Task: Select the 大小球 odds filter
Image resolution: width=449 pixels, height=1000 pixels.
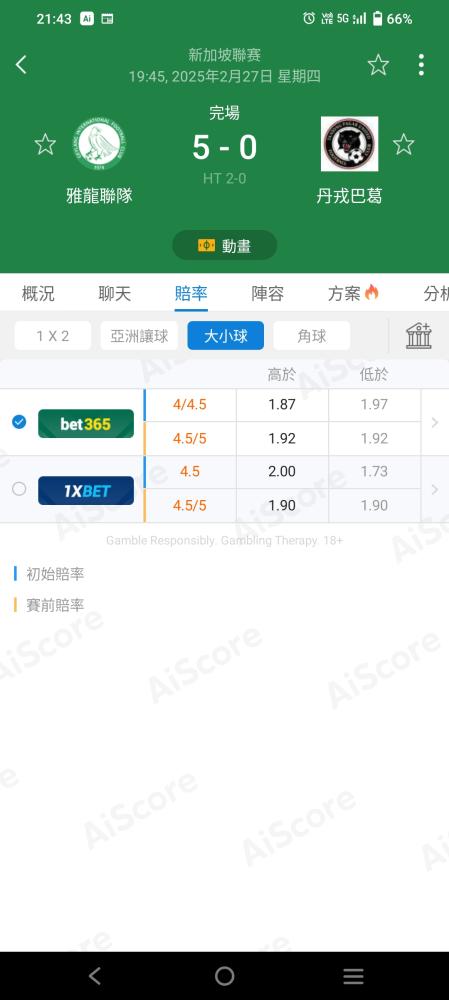Action: click(226, 335)
